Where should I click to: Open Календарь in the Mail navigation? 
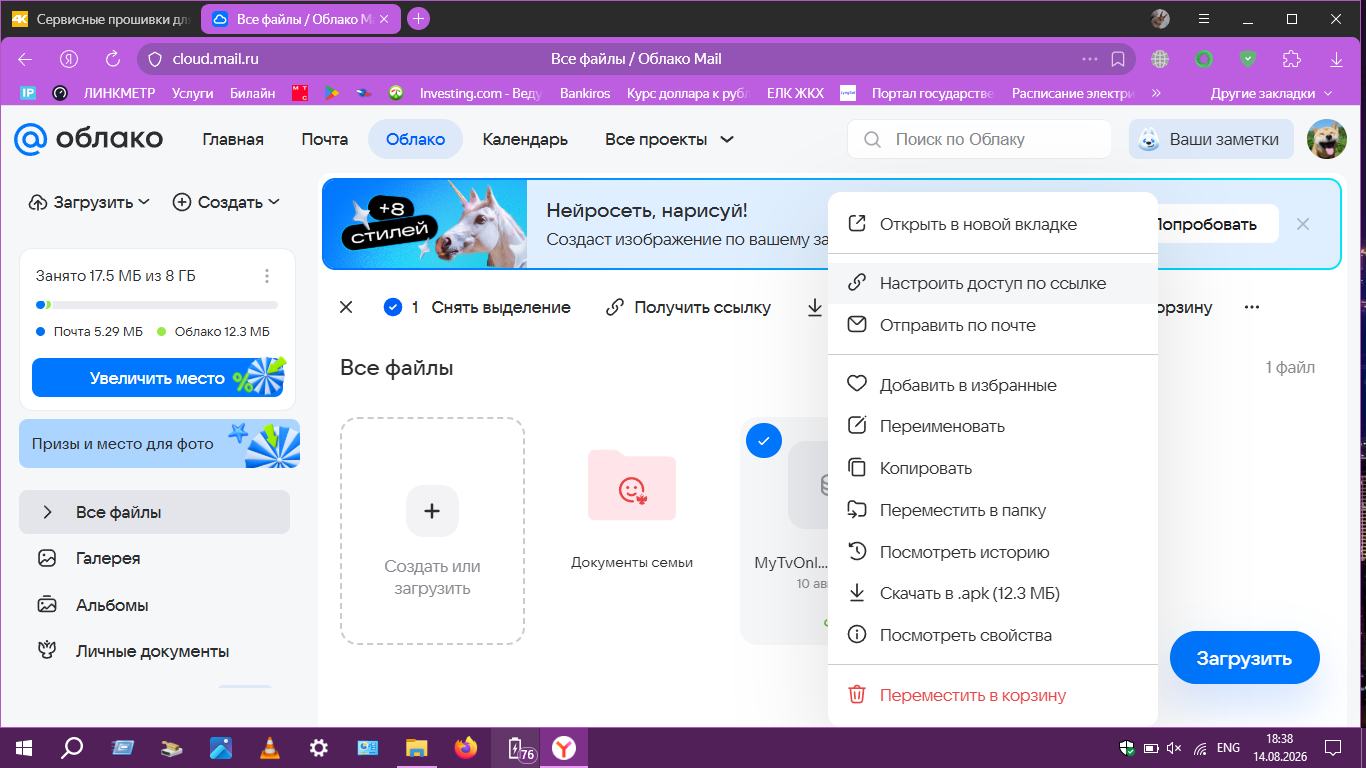pyautogui.click(x=525, y=139)
